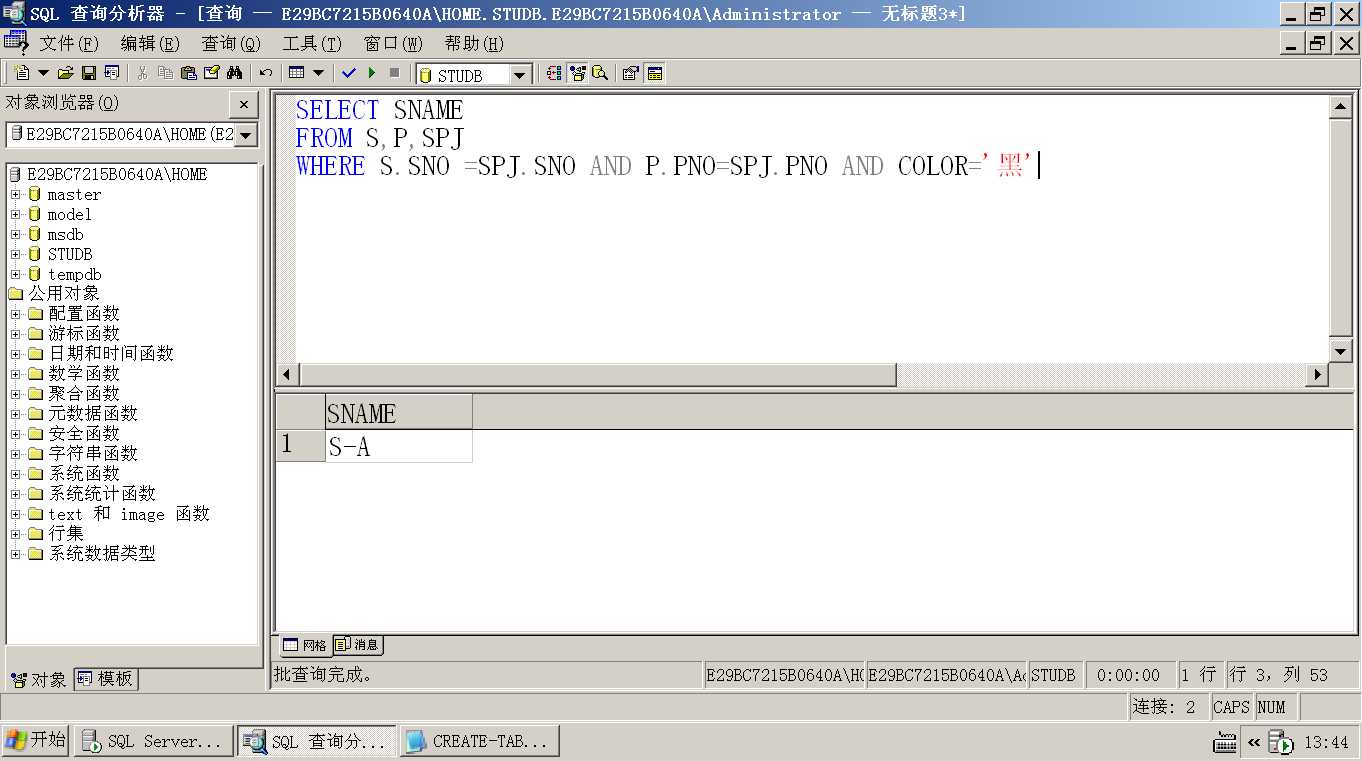This screenshot has height=761, width=1362.
Task: Click the Cut scissors icon
Action: tap(142, 73)
